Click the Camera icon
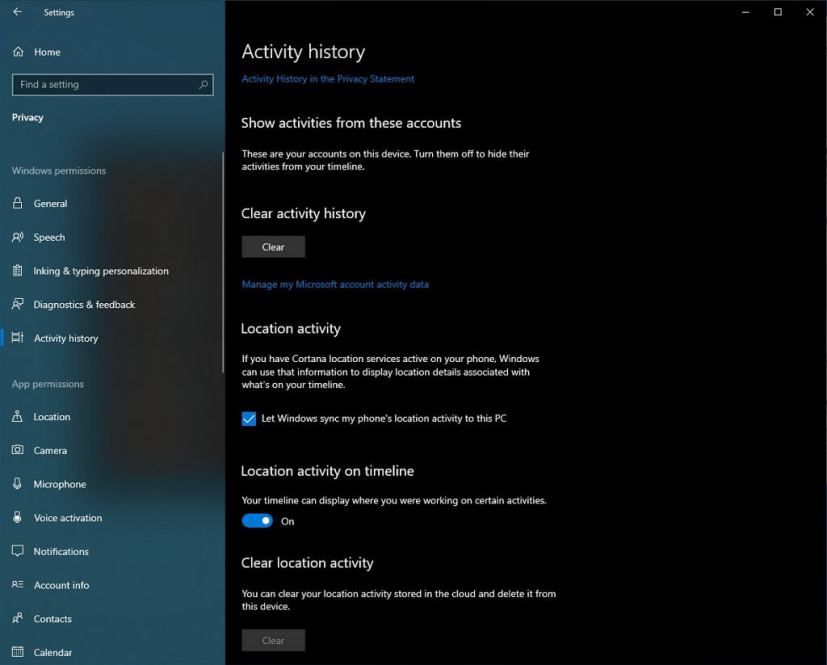Image resolution: width=827 pixels, height=665 pixels. pyautogui.click(x=17, y=450)
